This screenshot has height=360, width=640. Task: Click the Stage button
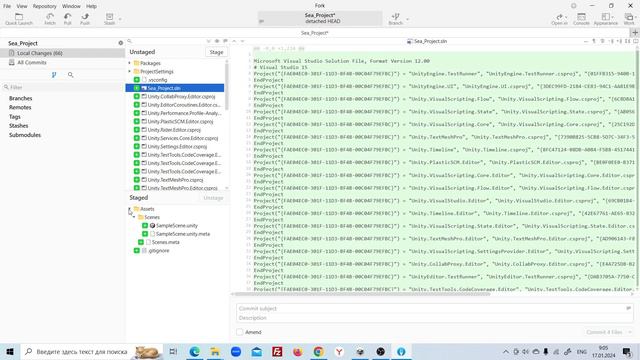216,52
